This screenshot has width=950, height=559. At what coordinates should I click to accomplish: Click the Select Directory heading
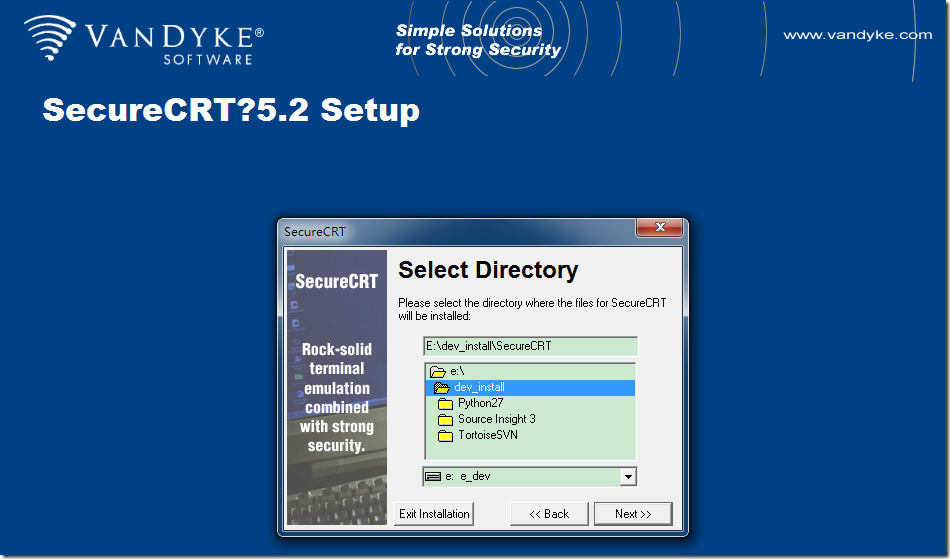pyautogui.click(x=488, y=270)
